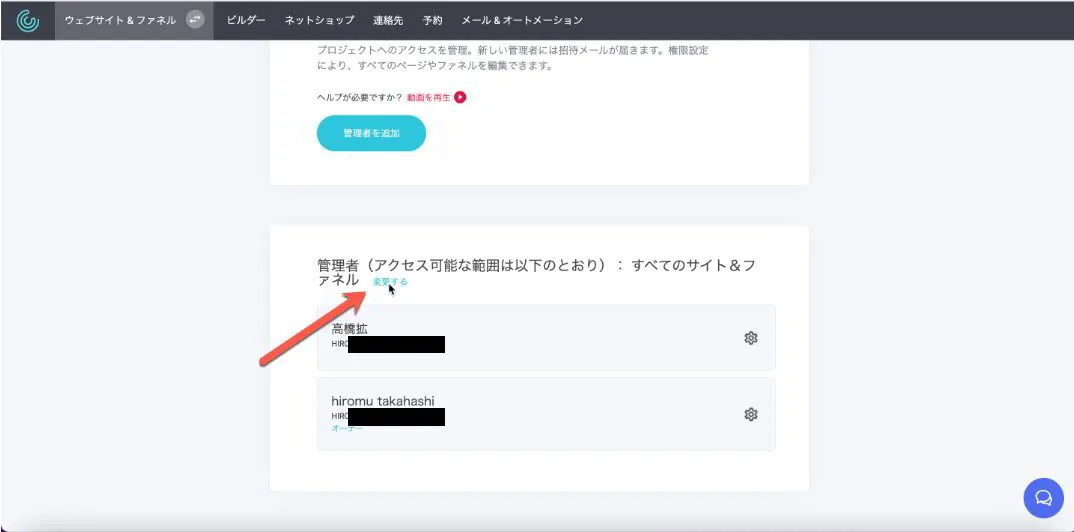Image resolution: width=1074 pixels, height=532 pixels.
Task: Open the ネットショップ menu item
Action: tap(319, 20)
